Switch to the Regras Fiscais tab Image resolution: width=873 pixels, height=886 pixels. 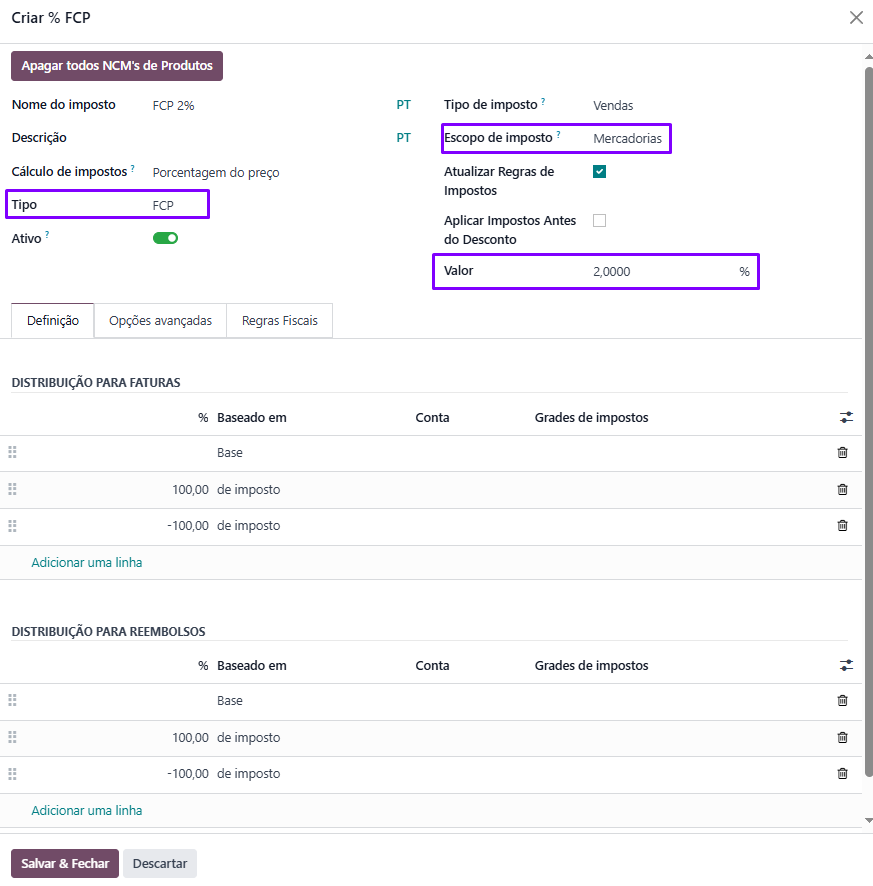280,321
